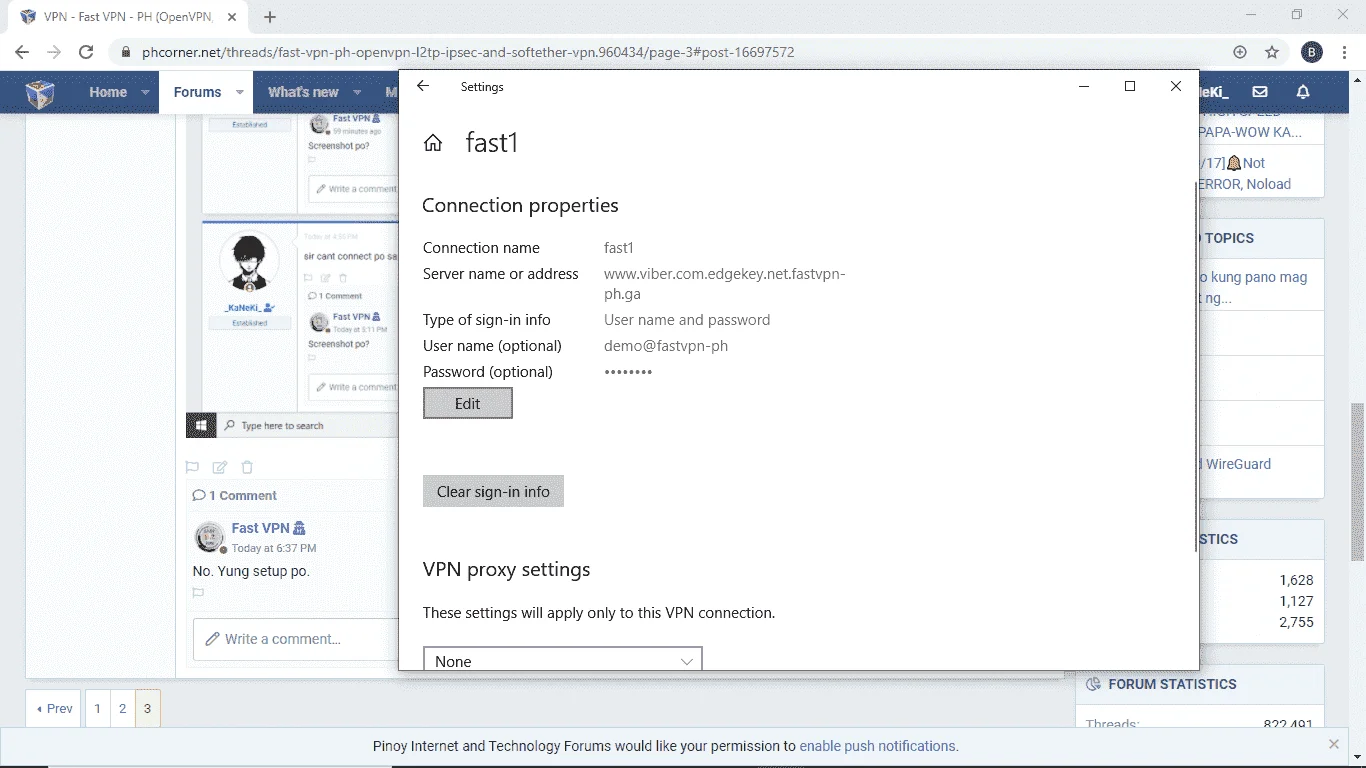Click the 'kung pano mag' topic link in sidebar
This screenshot has width=1366, height=768.
click(x=1253, y=287)
